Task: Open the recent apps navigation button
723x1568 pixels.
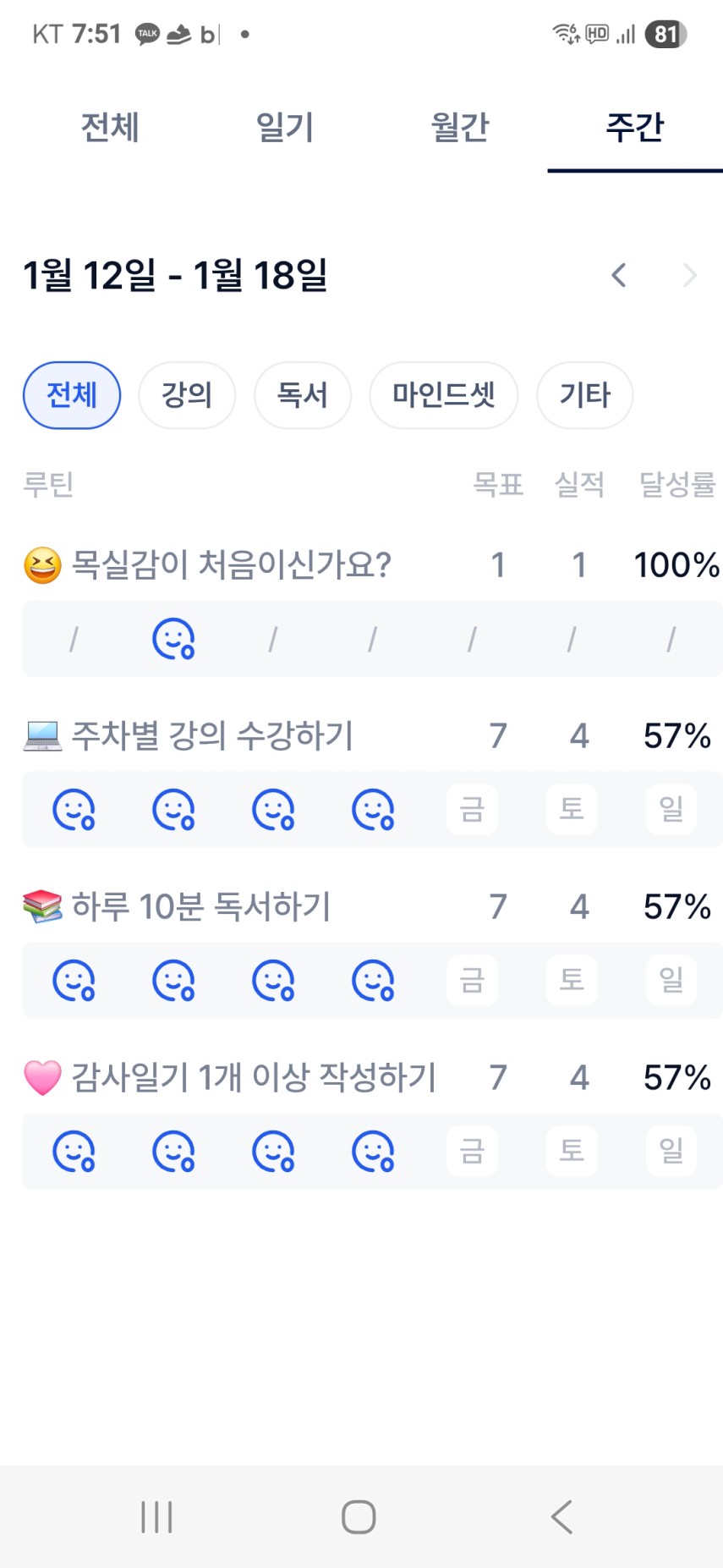Action: coord(156,1516)
